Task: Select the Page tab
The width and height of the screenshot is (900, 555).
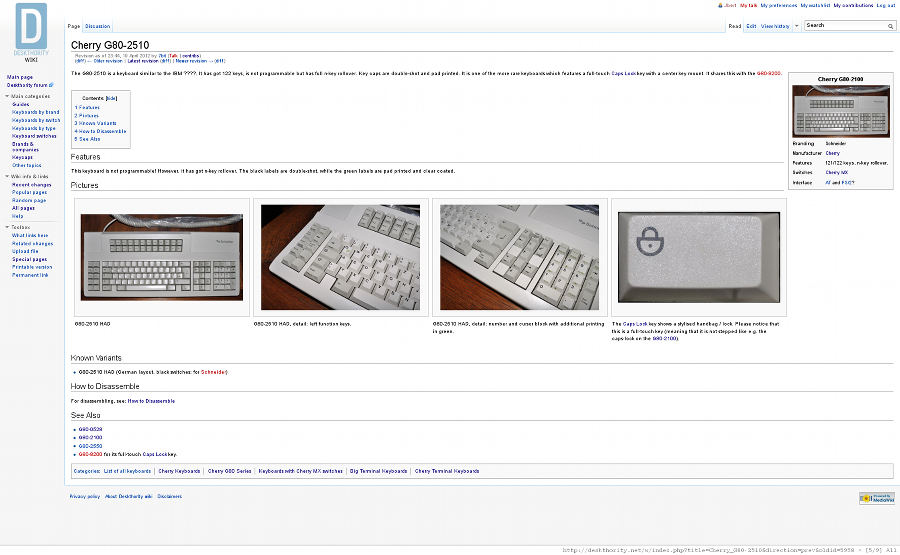Action: (73, 26)
